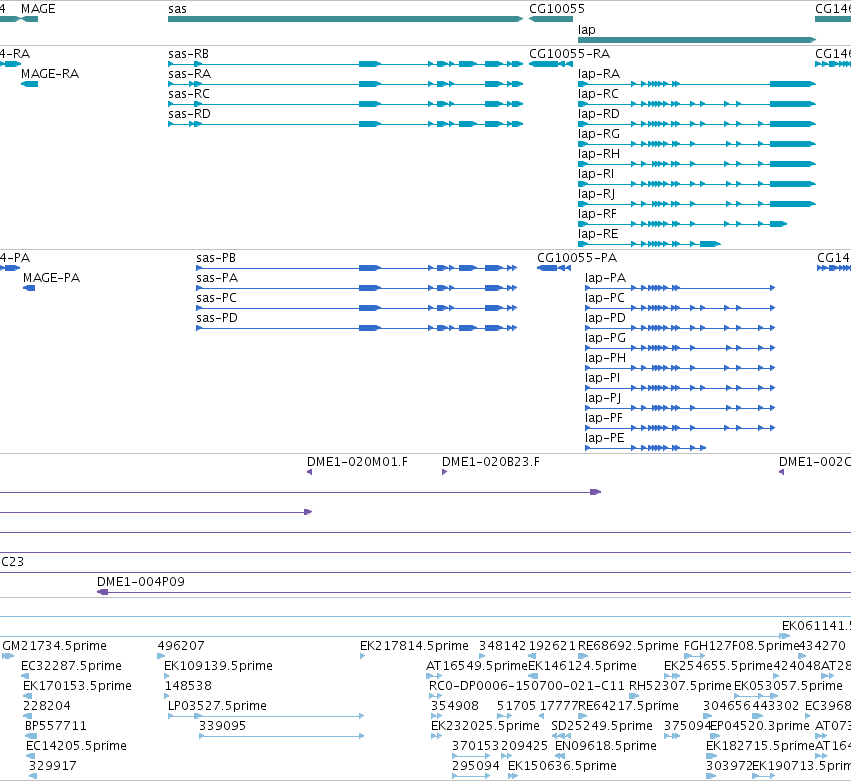Click EST LP03527.5prime
This screenshot has width=851, height=781.
click(217, 706)
